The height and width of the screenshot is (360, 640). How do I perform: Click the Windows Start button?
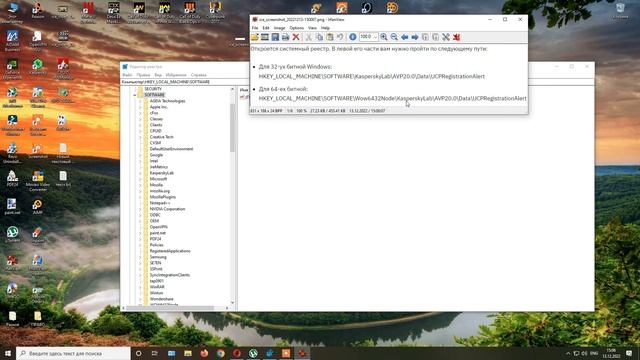8,353
